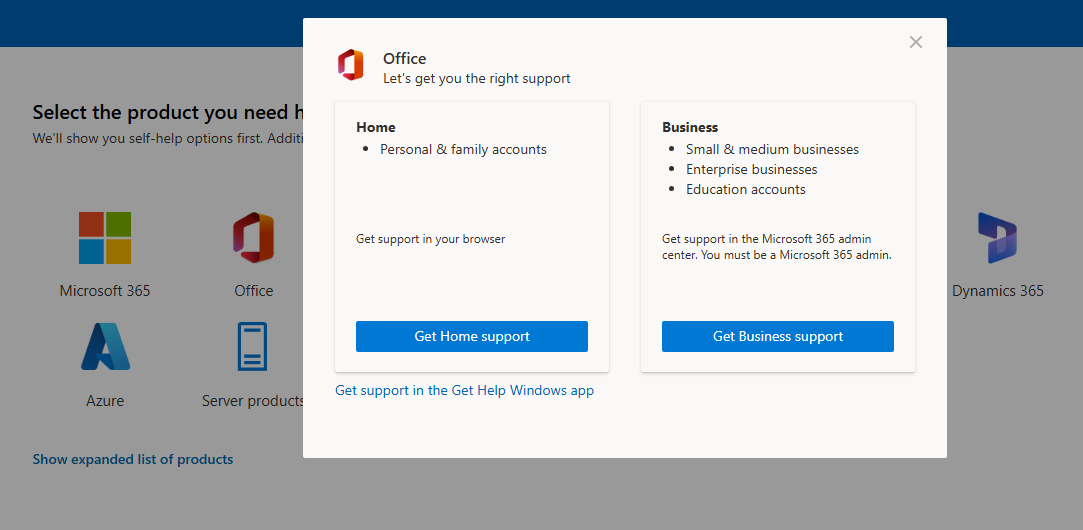Image resolution: width=1083 pixels, height=530 pixels.
Task: Click the Office label under product icon
Action: coord(253,291)
